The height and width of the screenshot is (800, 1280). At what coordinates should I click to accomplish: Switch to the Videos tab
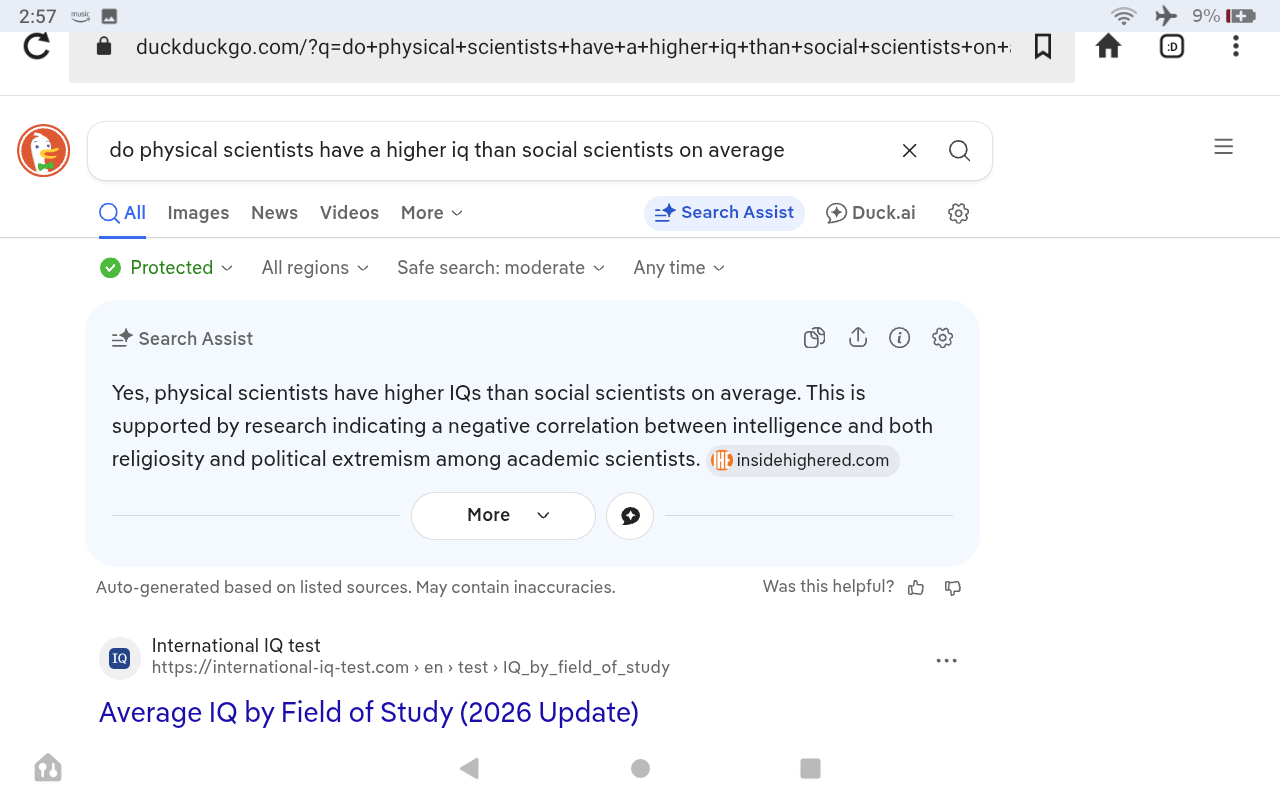(349, 213)
